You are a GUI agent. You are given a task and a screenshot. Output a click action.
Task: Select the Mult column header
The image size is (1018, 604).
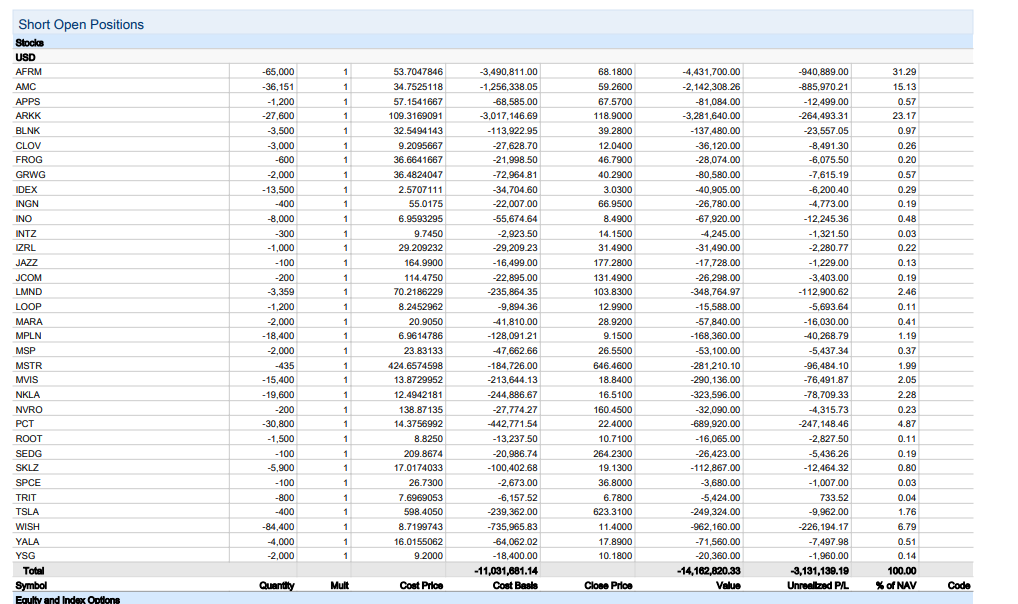pyautogui.click(x=340, y=586)
